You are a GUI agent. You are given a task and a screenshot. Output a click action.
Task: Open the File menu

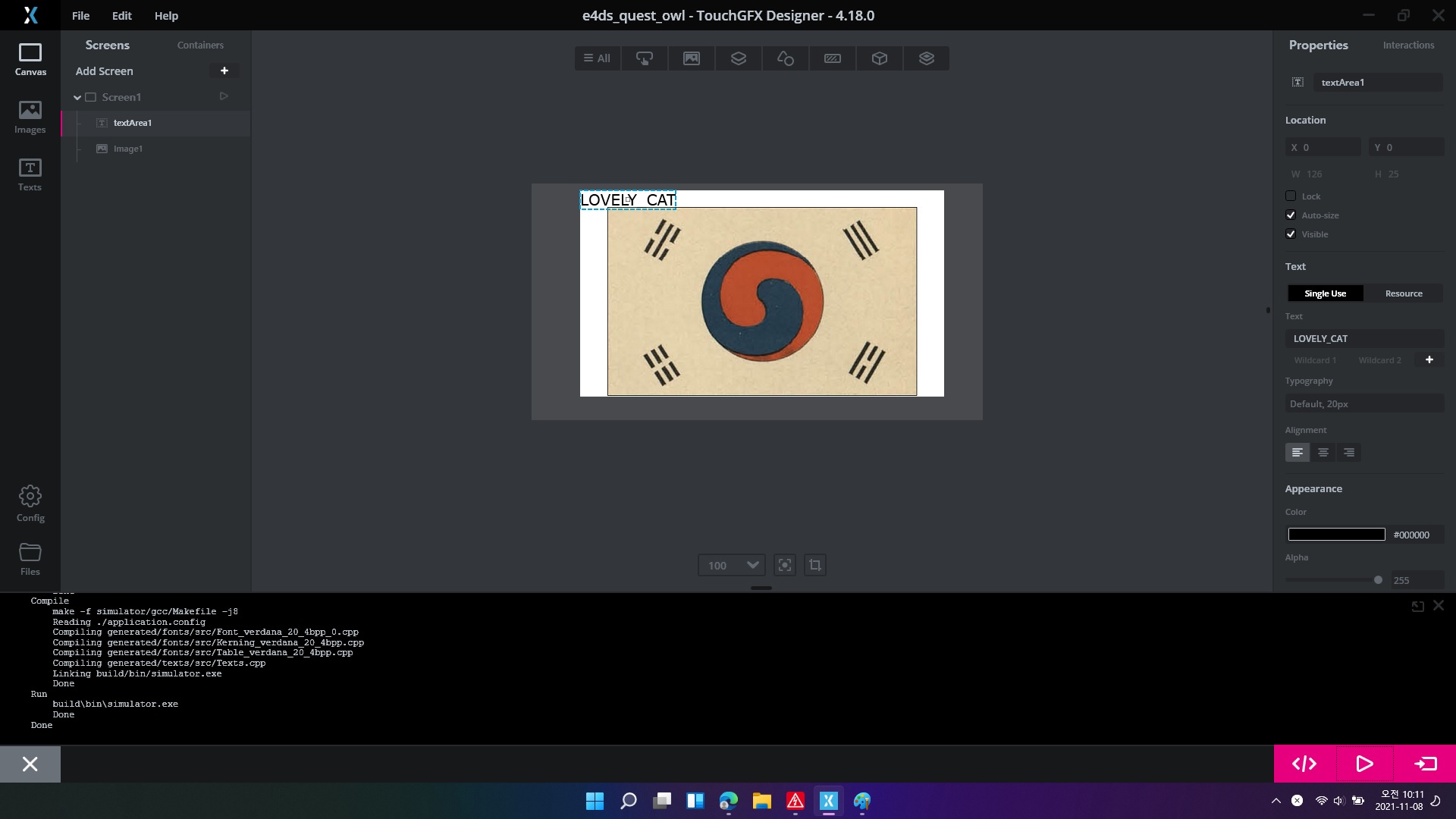(x=80, y=15)
